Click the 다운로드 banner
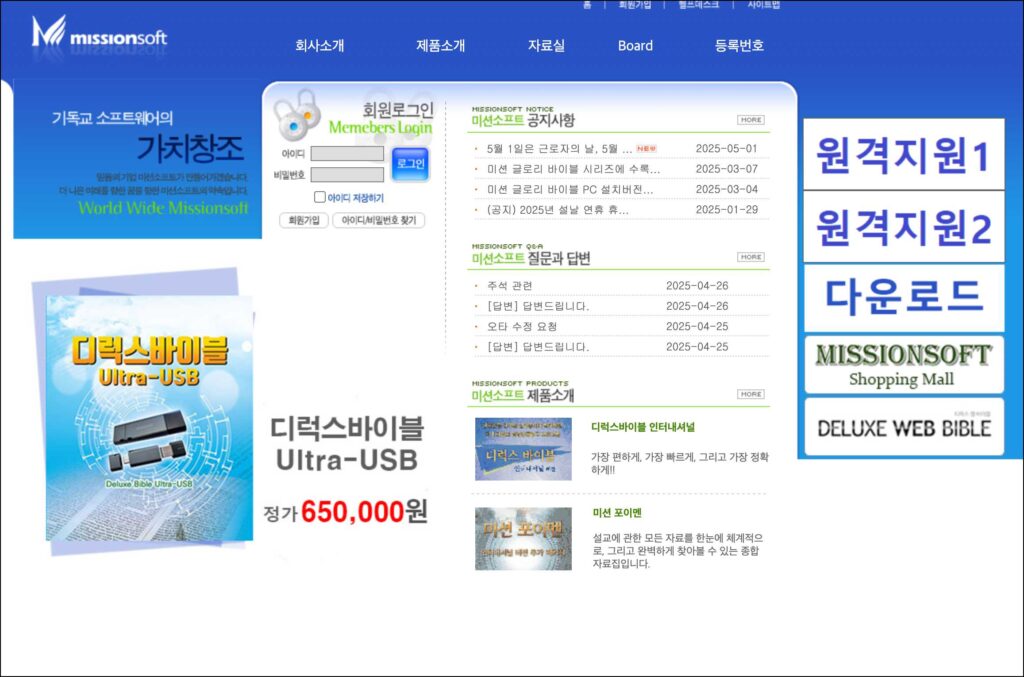 (903, 297)
